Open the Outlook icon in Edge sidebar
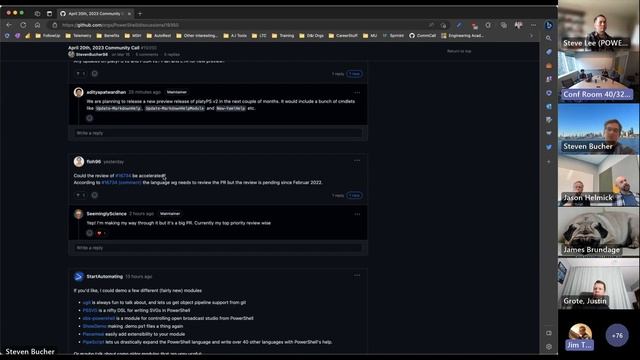The width and height of the screenshot is (640, 360). [549, 106]
